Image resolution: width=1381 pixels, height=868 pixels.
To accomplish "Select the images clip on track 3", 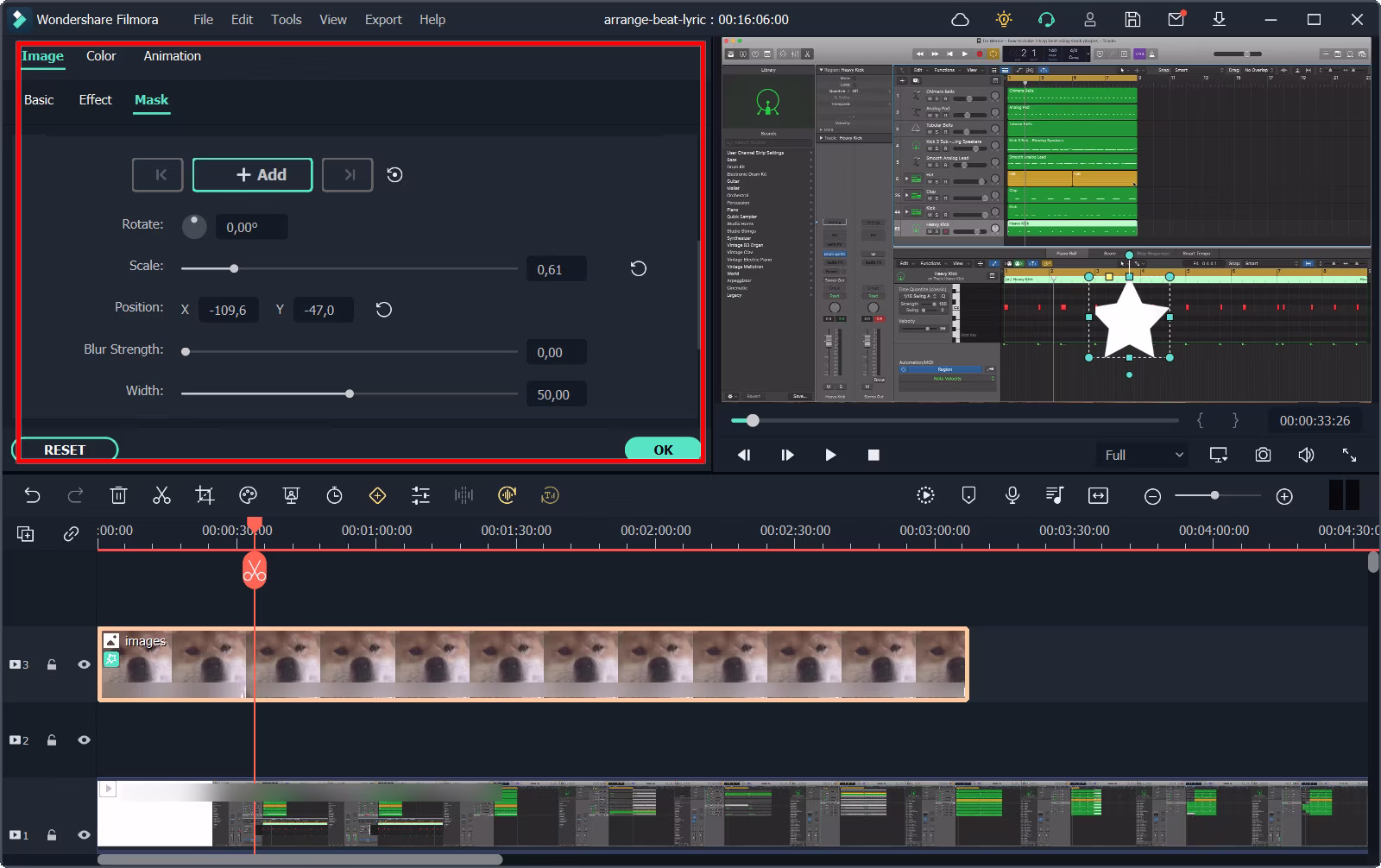I will [x=533, y=664].
